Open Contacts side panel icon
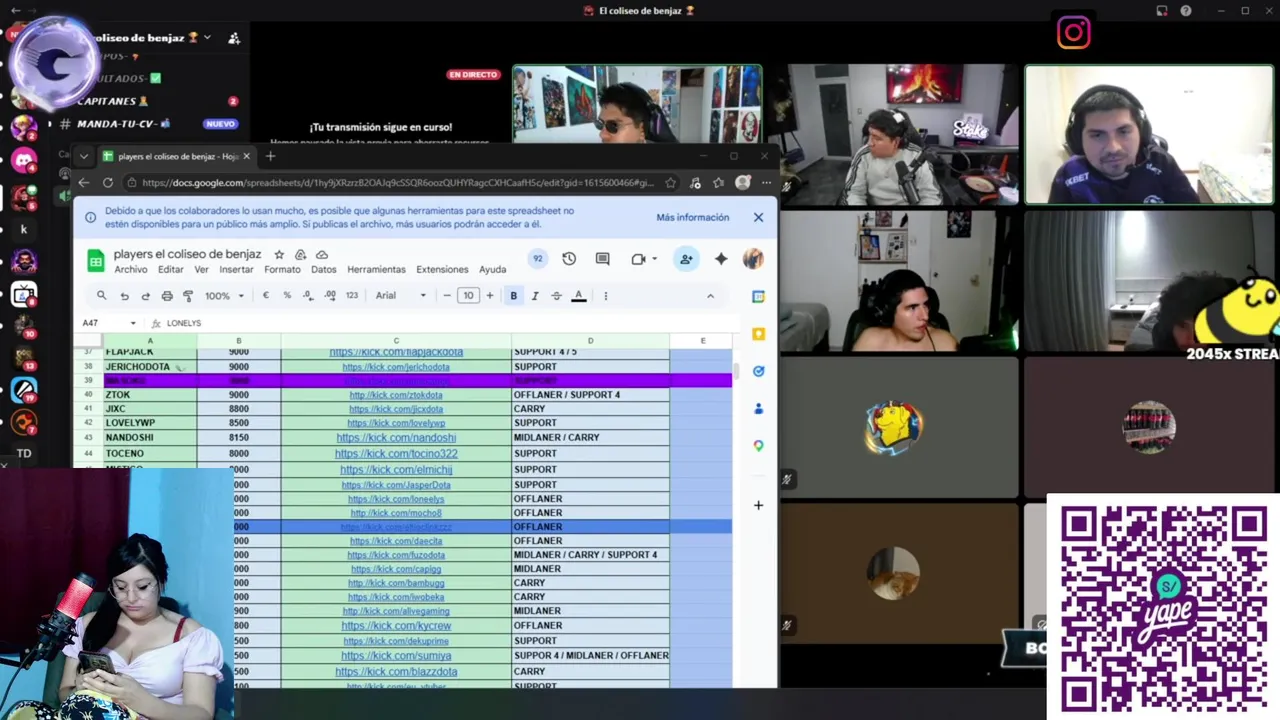 click(x=758, y=408)
